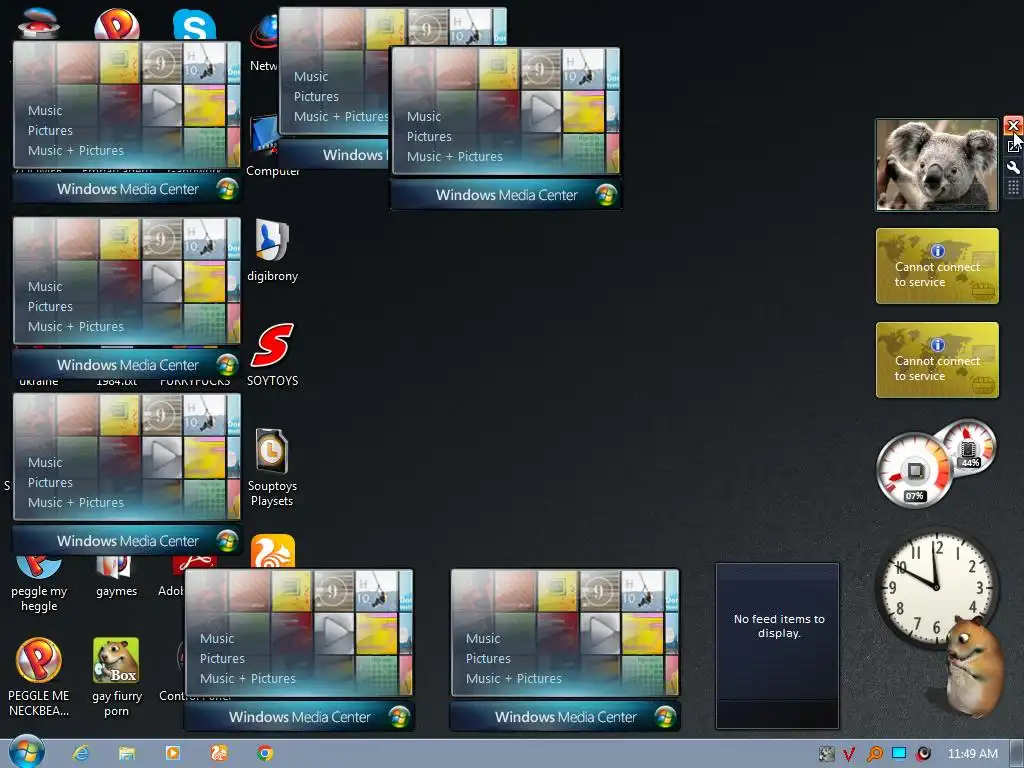1024x768 pixels.
Task: Click the koala slideshow picture
Action: point(936,165)
